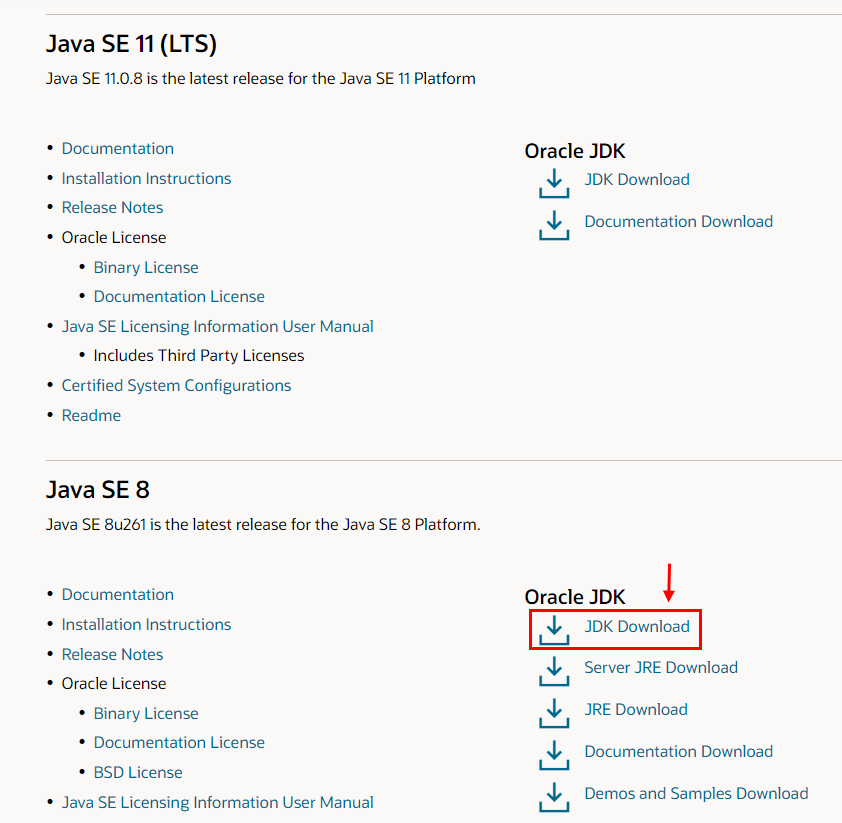Viewport: 842px width, 823px height.
Task: Open the Certified System Configurations link
Action: [x=176, y=385]
